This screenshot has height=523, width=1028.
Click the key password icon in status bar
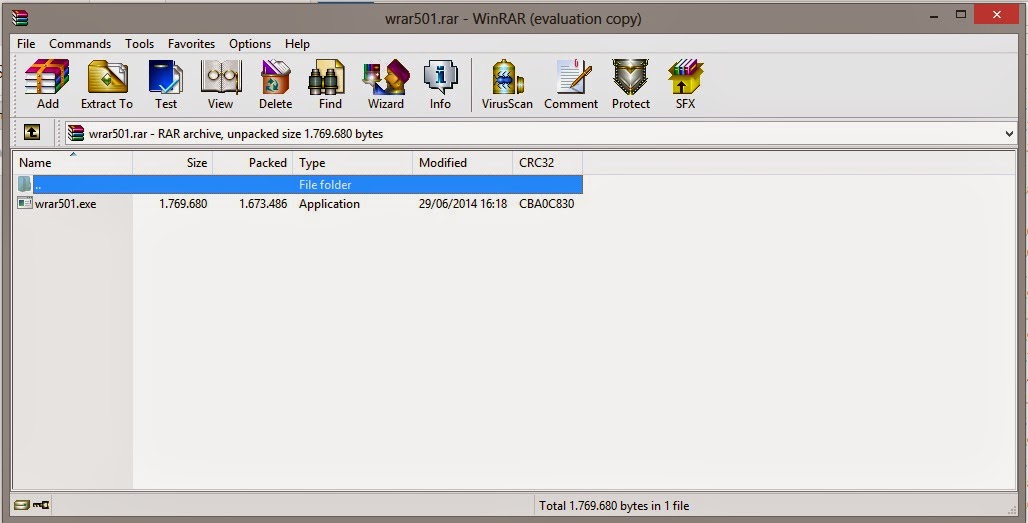coord(41,505)
